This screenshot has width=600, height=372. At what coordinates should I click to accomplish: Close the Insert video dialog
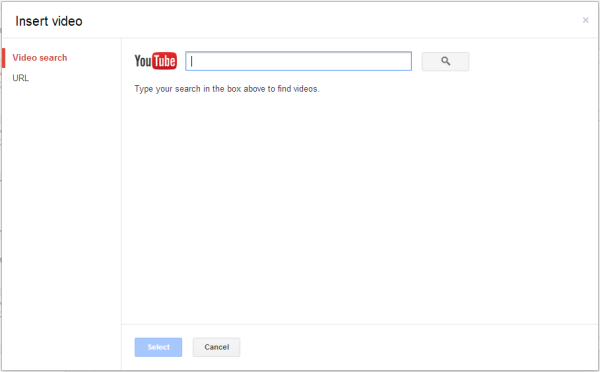pyautogui.click(x=585, y=20)
